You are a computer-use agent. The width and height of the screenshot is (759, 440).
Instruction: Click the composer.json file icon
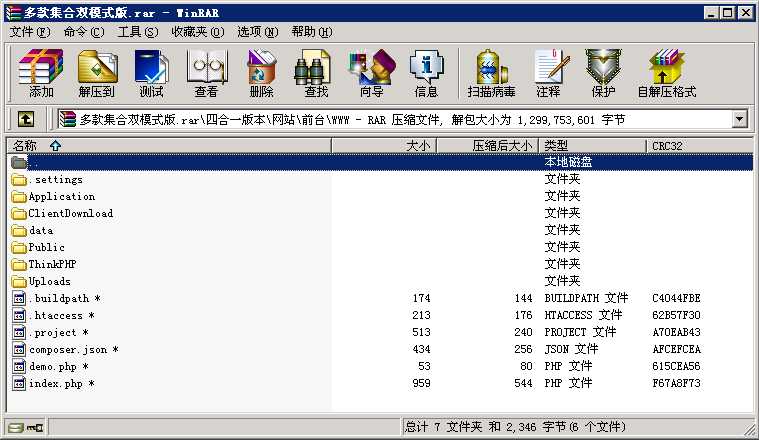tap(19, 349)
